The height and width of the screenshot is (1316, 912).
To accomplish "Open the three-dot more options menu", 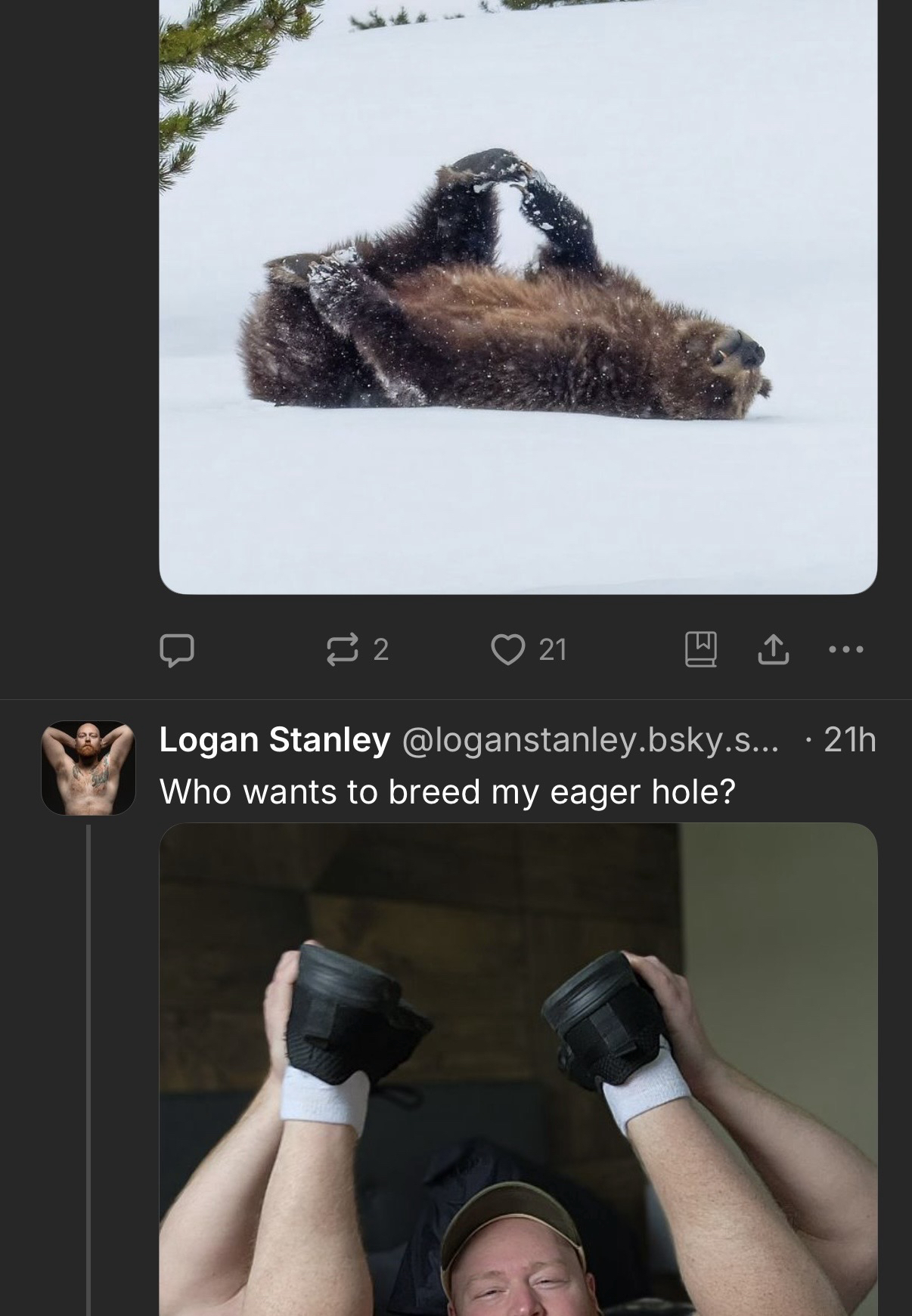I will (x=845, y=649).
